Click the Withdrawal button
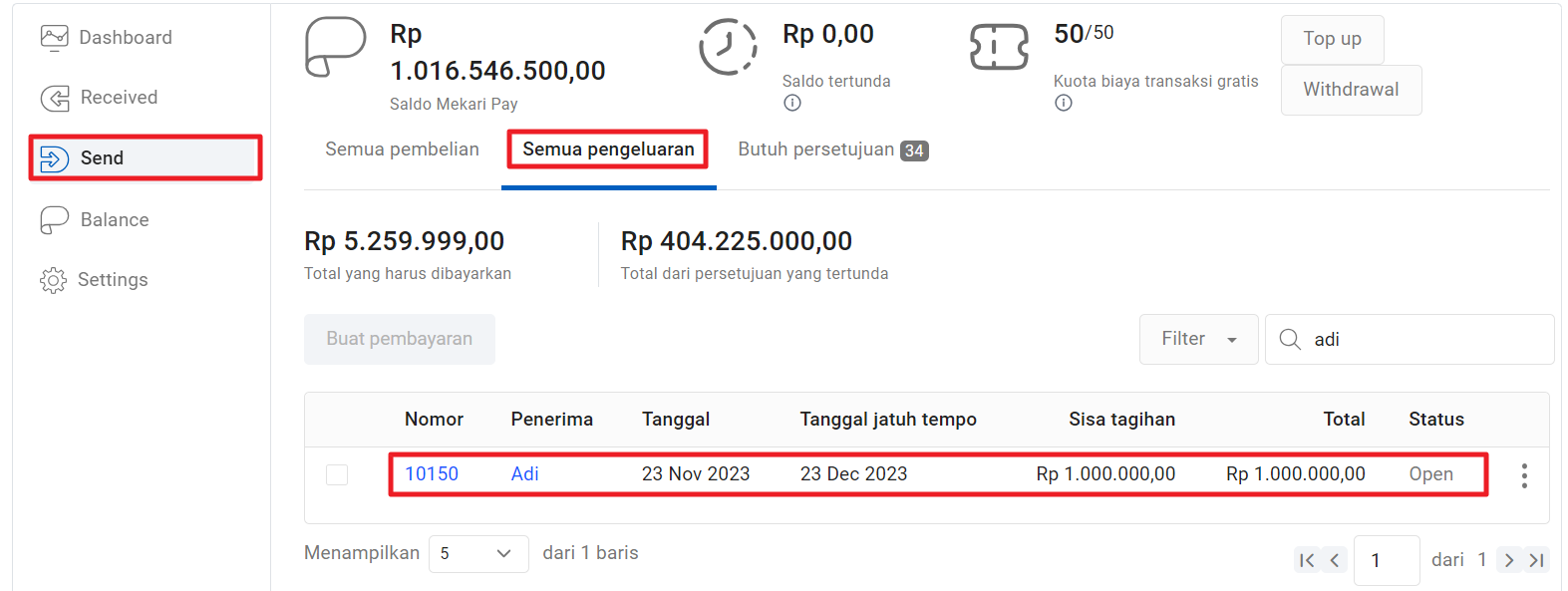Screen dimensions: 1568x591 click(1351, 90)
